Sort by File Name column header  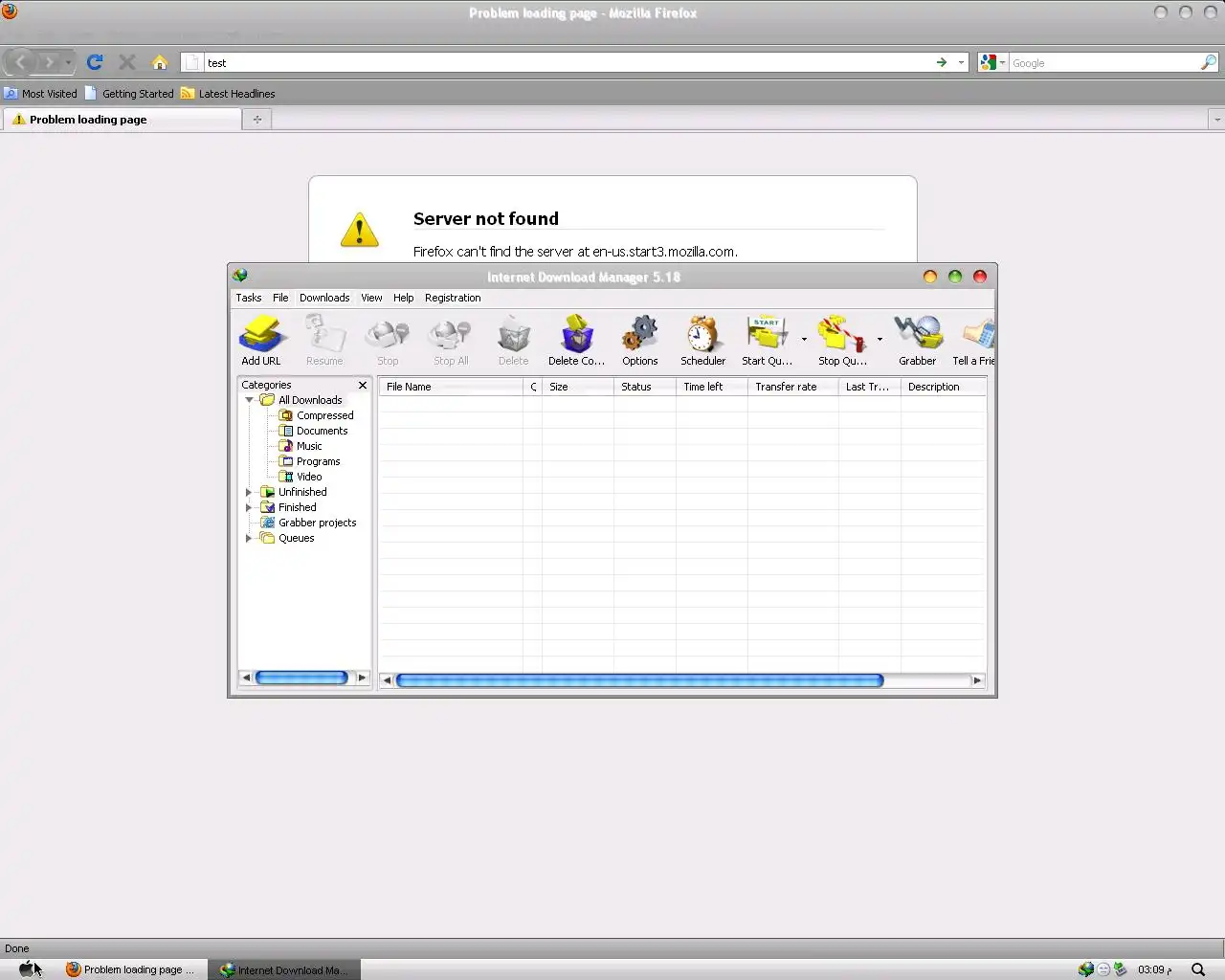coord(451,387)
